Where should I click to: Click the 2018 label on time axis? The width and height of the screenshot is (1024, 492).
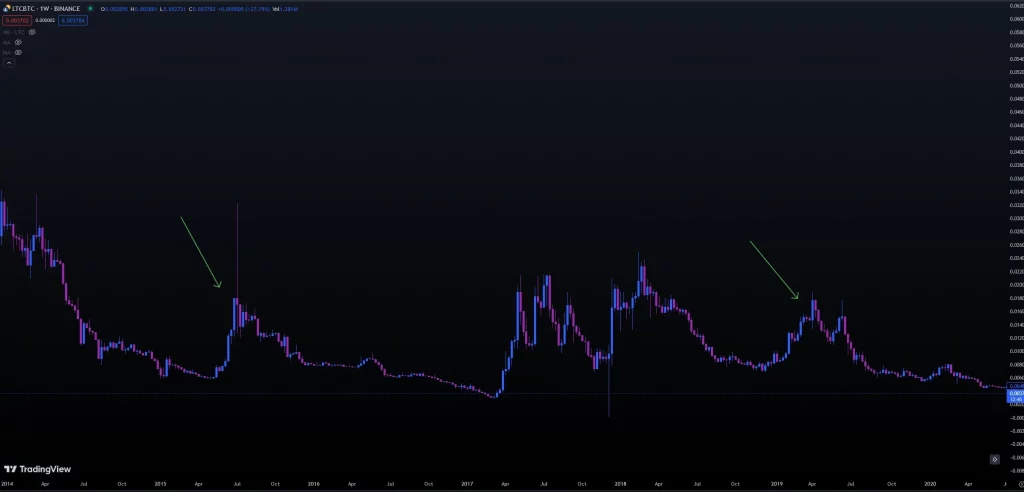[620, 484]
